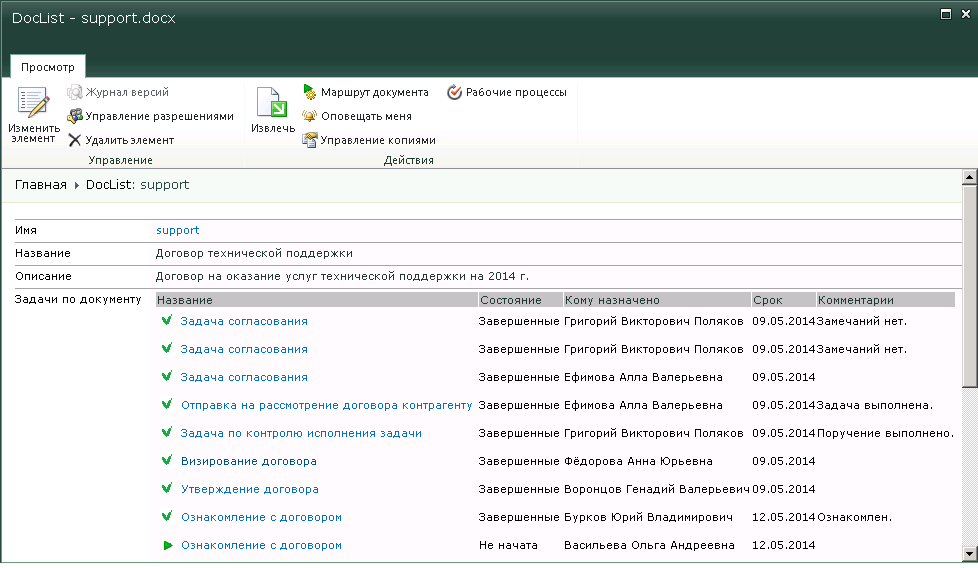Click Бурков Юрий Владимирович cell
This screenshot has width=978, height=568.
(648, 517)
